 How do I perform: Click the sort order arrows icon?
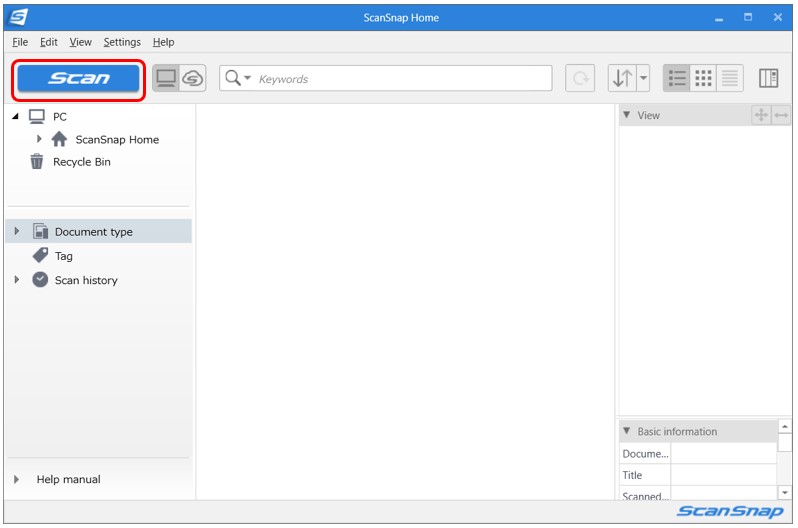point(622,78)
